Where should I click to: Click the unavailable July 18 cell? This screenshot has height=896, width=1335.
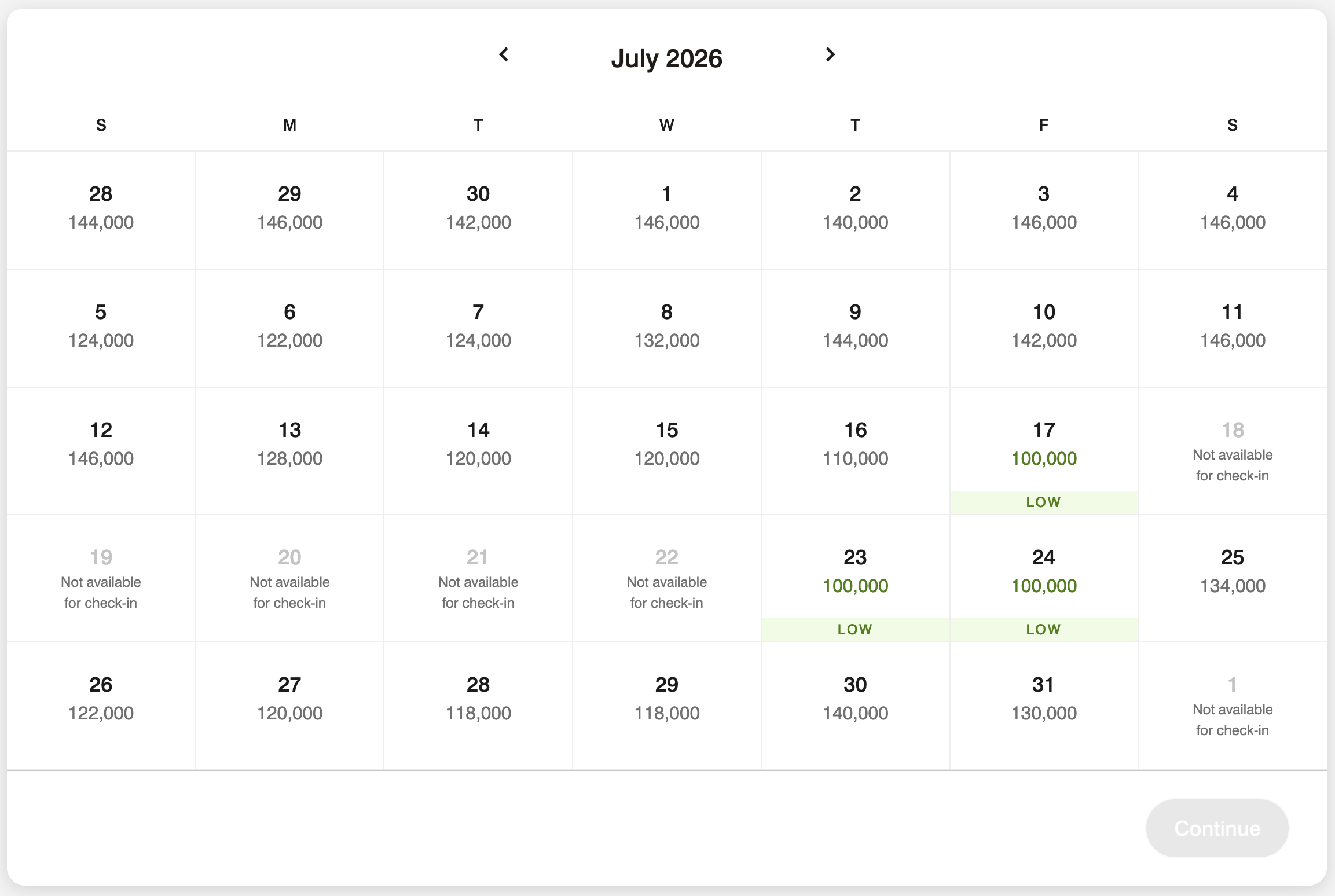(1232, 451)
